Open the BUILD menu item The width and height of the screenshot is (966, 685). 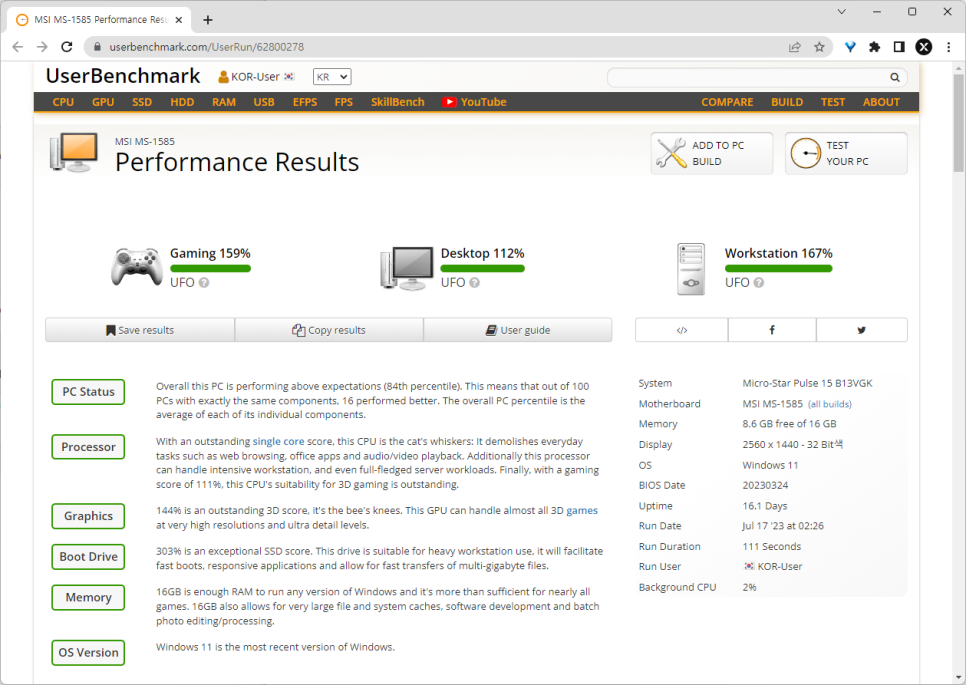pos(787,102)
